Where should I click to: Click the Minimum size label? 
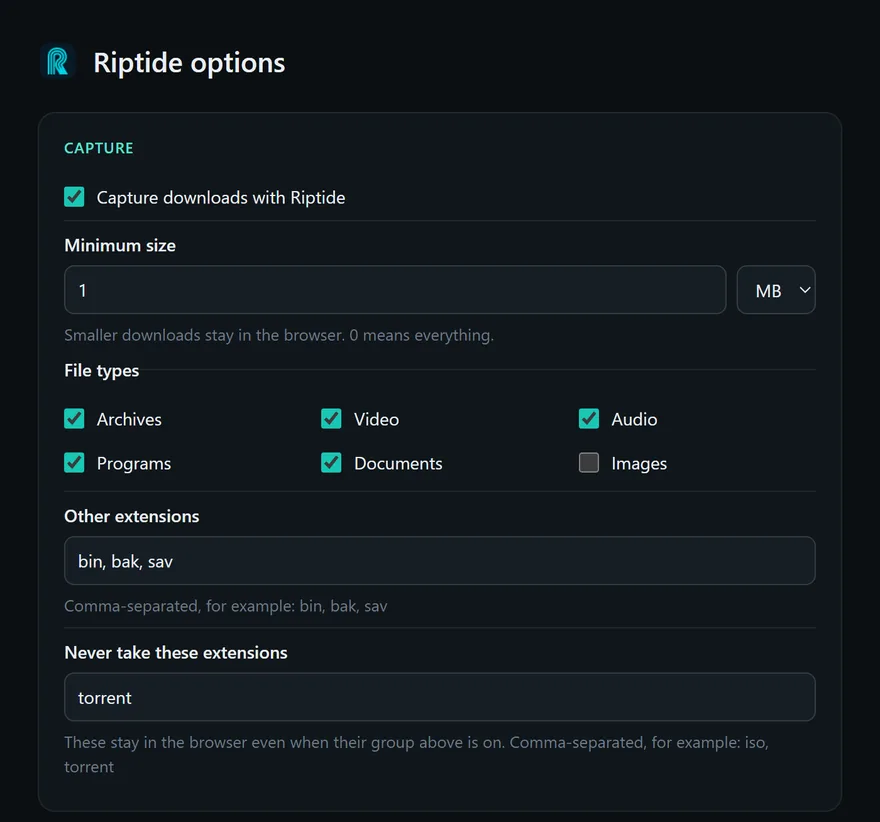(120, 245)
